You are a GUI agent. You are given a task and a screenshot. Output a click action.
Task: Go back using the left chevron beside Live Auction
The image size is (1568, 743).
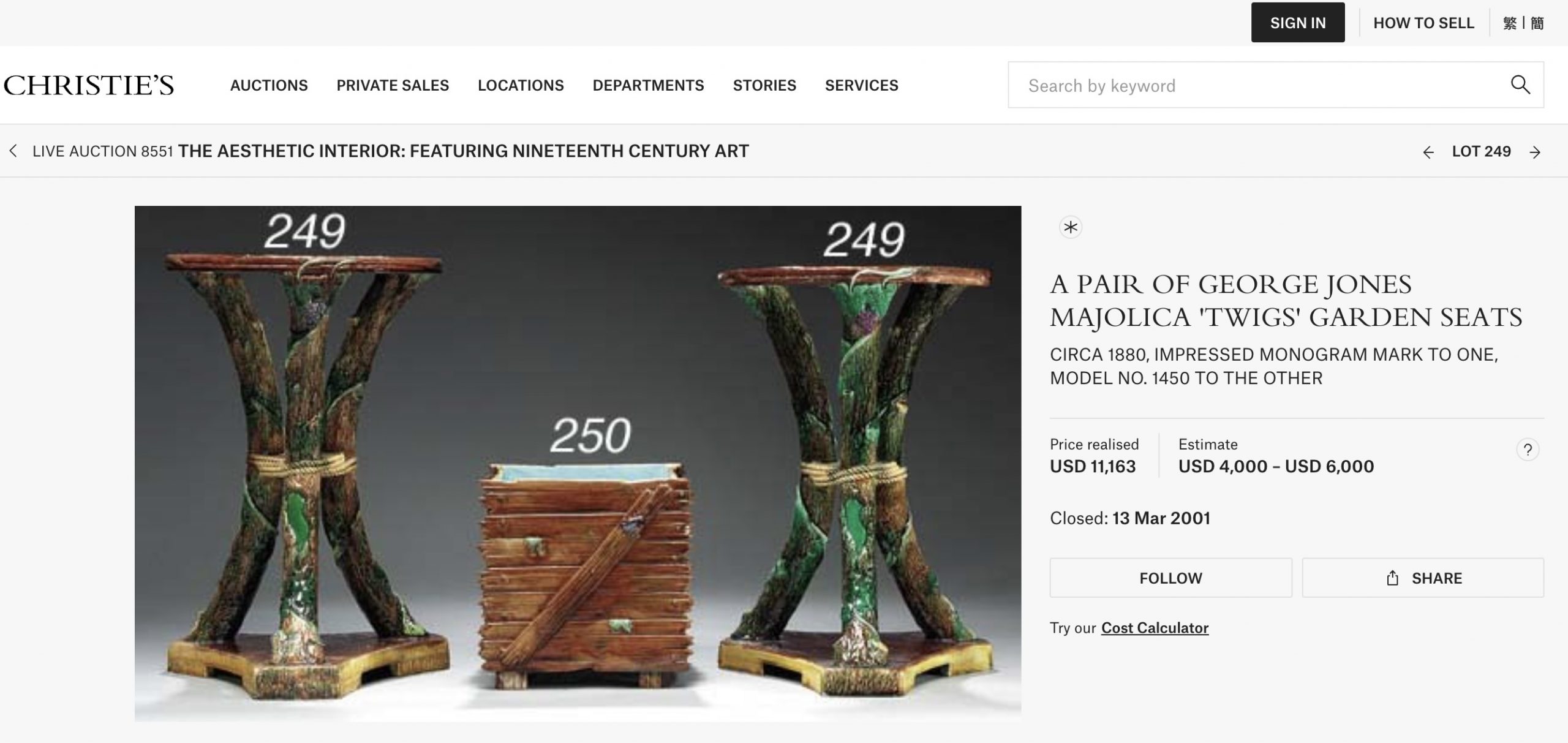click(x=13, y=151)
